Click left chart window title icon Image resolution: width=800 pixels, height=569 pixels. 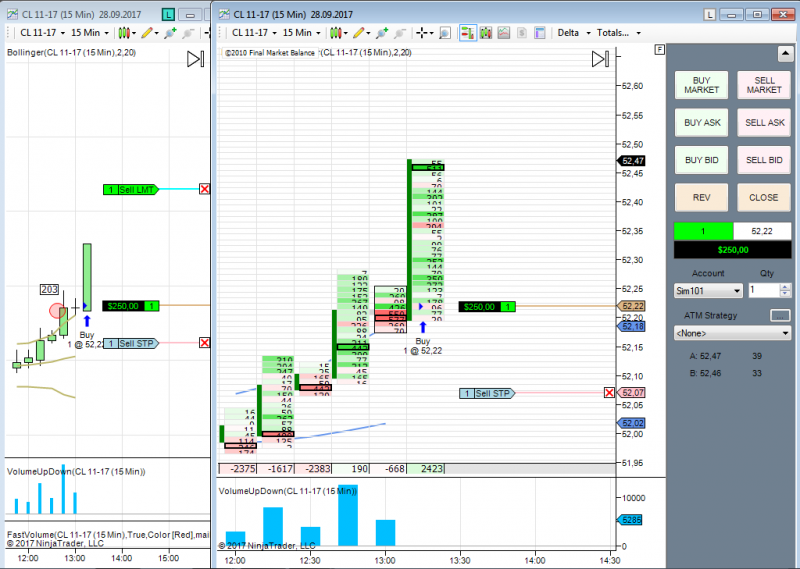pyautogui.click(x=12, y=14)
